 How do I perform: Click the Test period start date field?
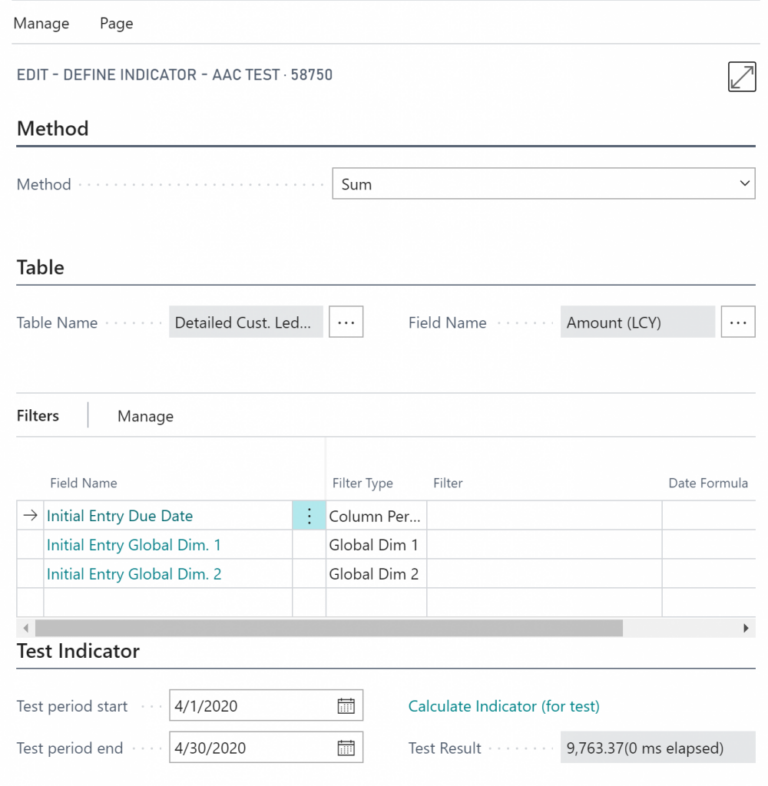coord(266,705)
